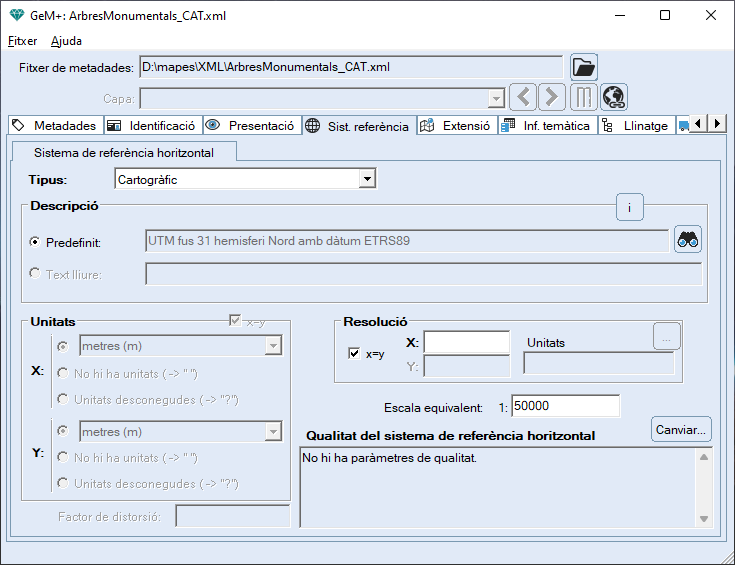Select X 'No hi ha unitats' option
Image resolution: width=735 pixels, height=565 pixels.
tap(63, 373)
